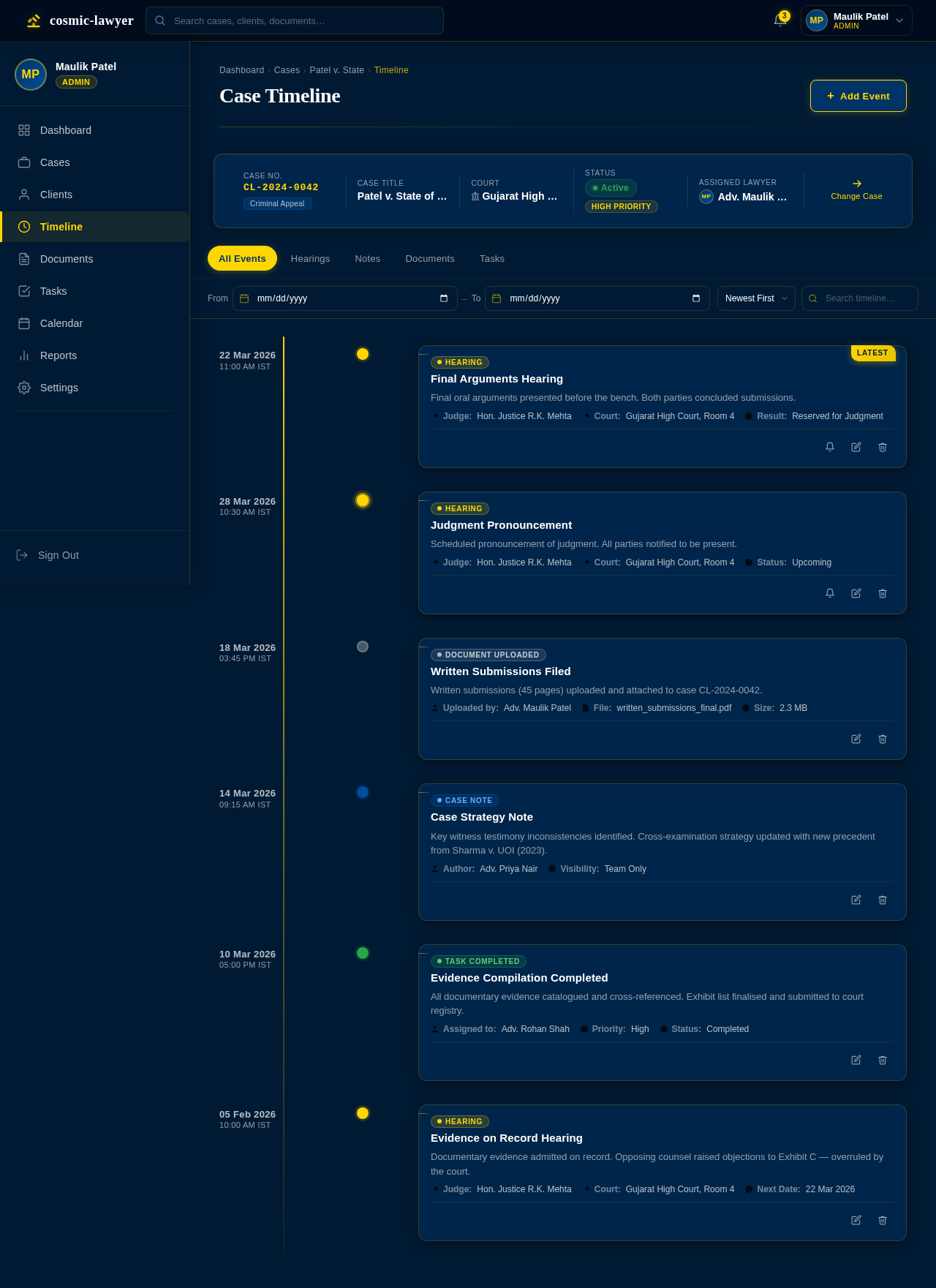Image resolution: width=936 pixels, height=1288 pixels.
Task: Open the Newest First sort dropdown
Action: [756, 298]
